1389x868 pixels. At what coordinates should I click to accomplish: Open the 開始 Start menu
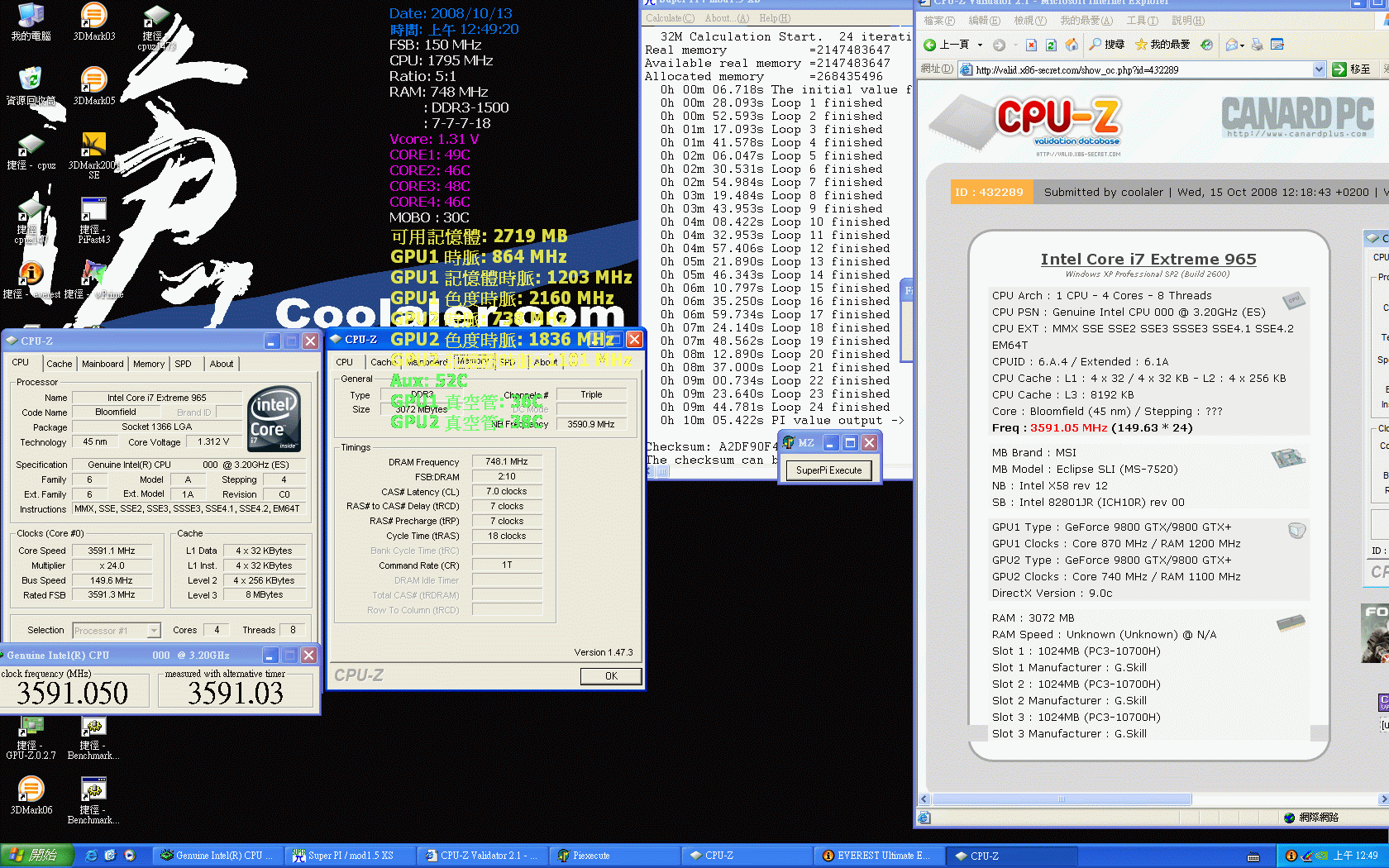pos(36,856)
